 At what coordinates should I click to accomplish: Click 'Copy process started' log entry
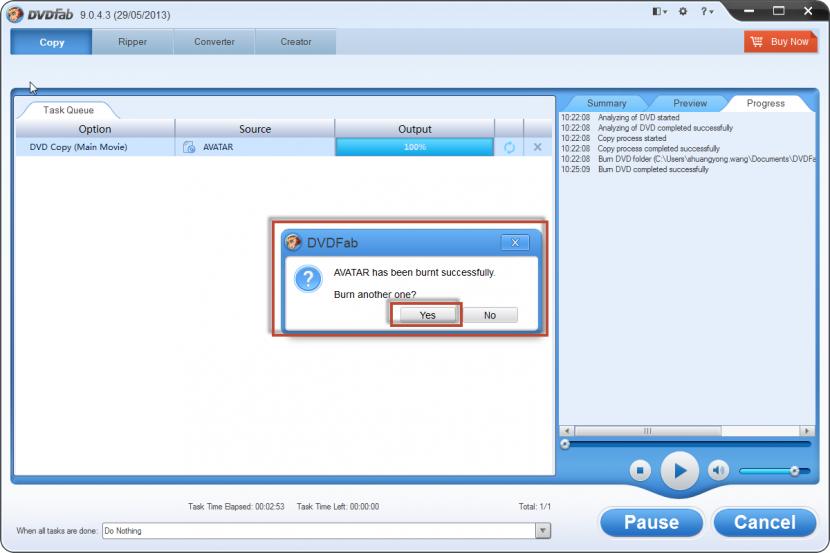631,138
